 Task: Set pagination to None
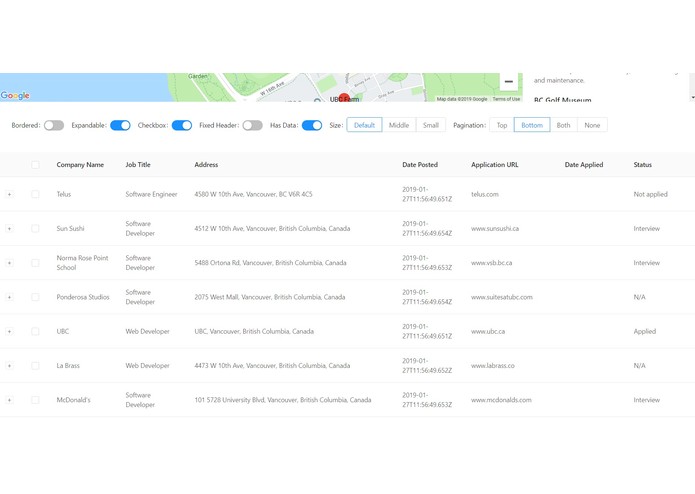coord(592,125)
